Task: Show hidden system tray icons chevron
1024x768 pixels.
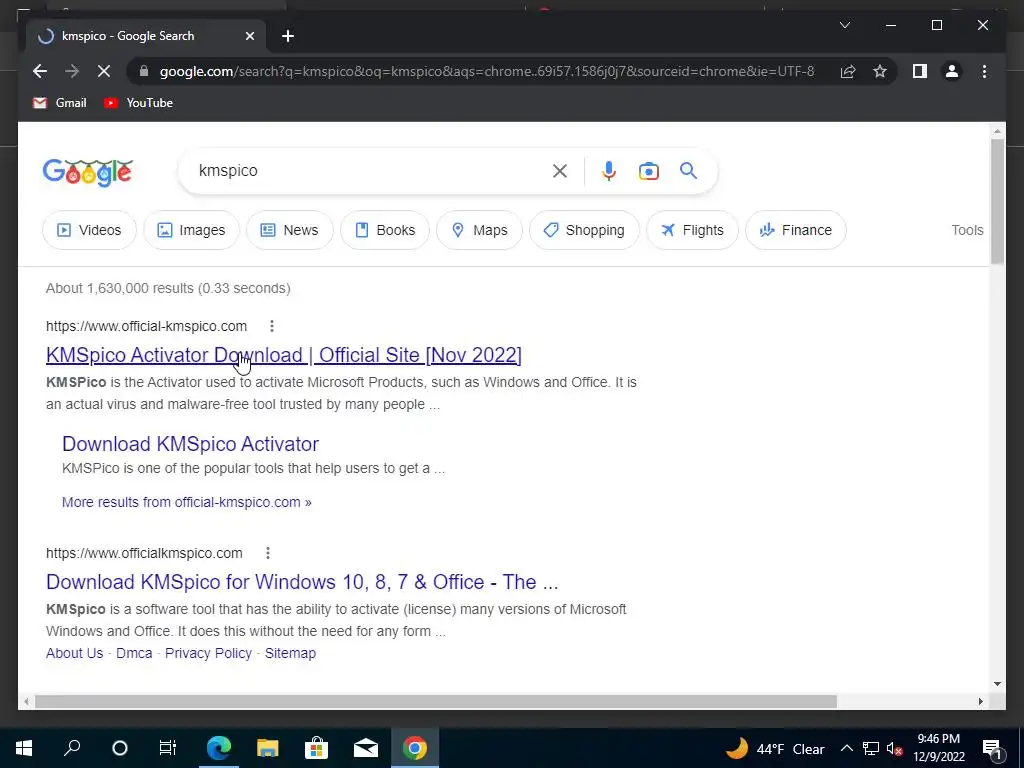Action: tap(846, 748)
